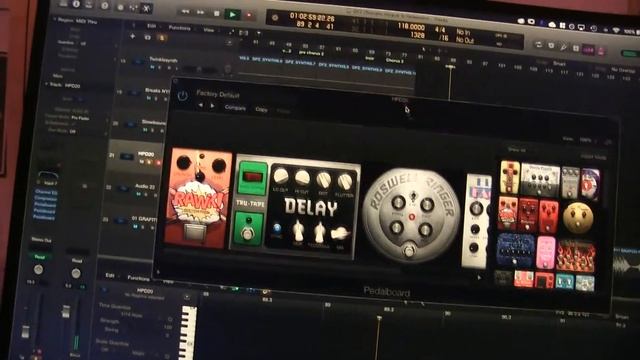The width and height of the screenshot is (640, 360).
Task: Expand the Region MIDI Thru disclosure triangle
Action: tap(54, 19)
